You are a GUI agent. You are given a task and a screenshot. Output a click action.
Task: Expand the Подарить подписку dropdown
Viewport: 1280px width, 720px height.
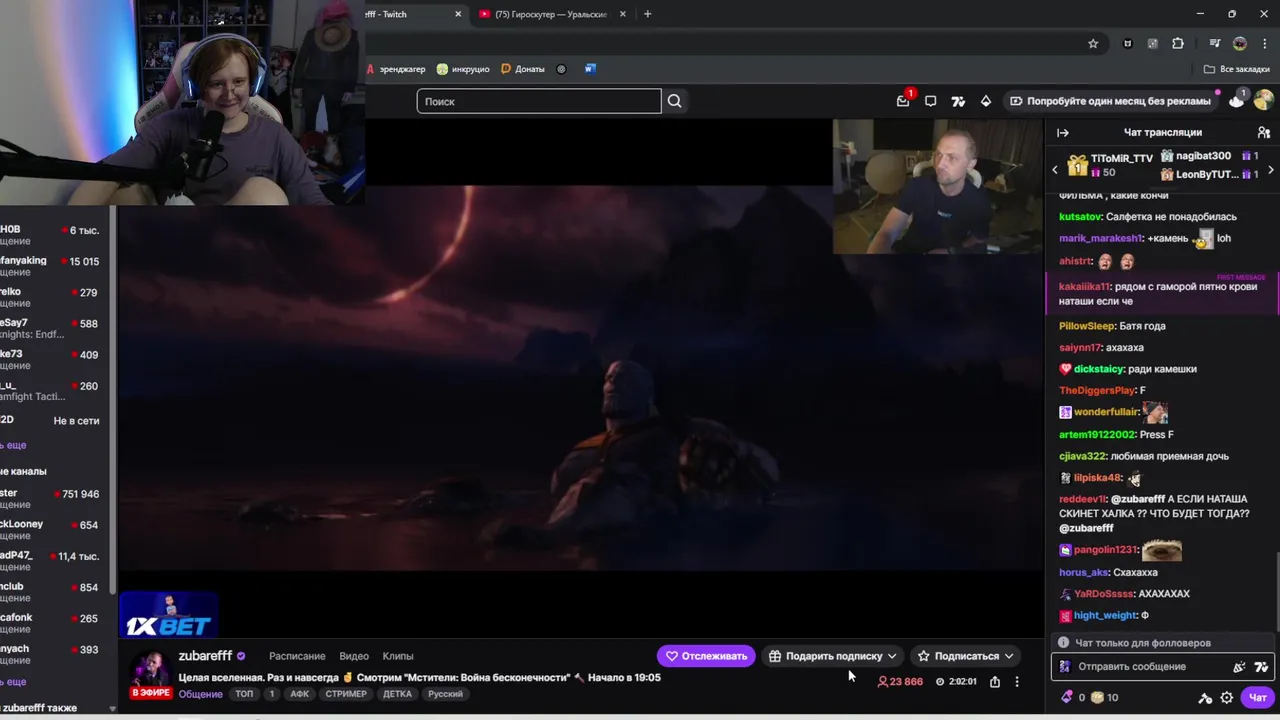pos(891,656)
